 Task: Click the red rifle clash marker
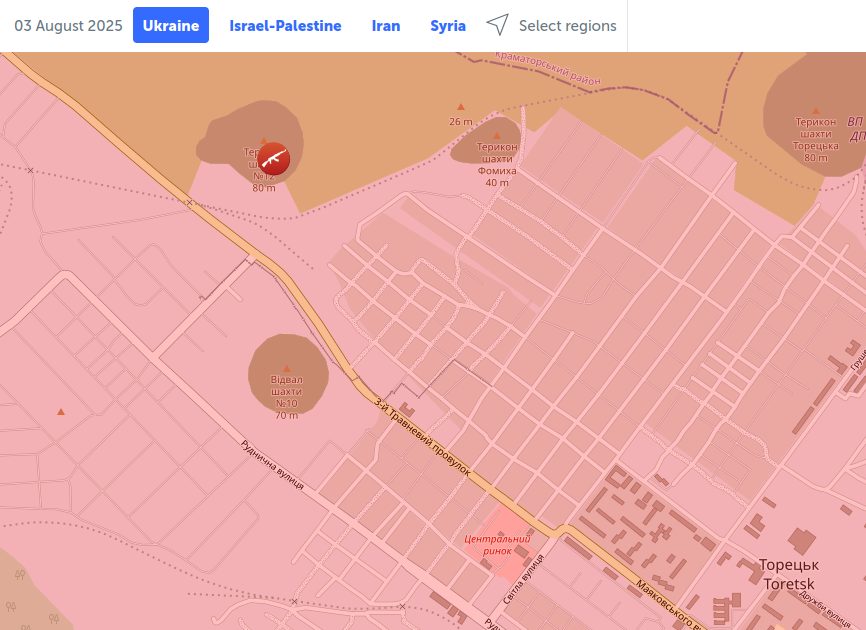click(x=273, y=159)
